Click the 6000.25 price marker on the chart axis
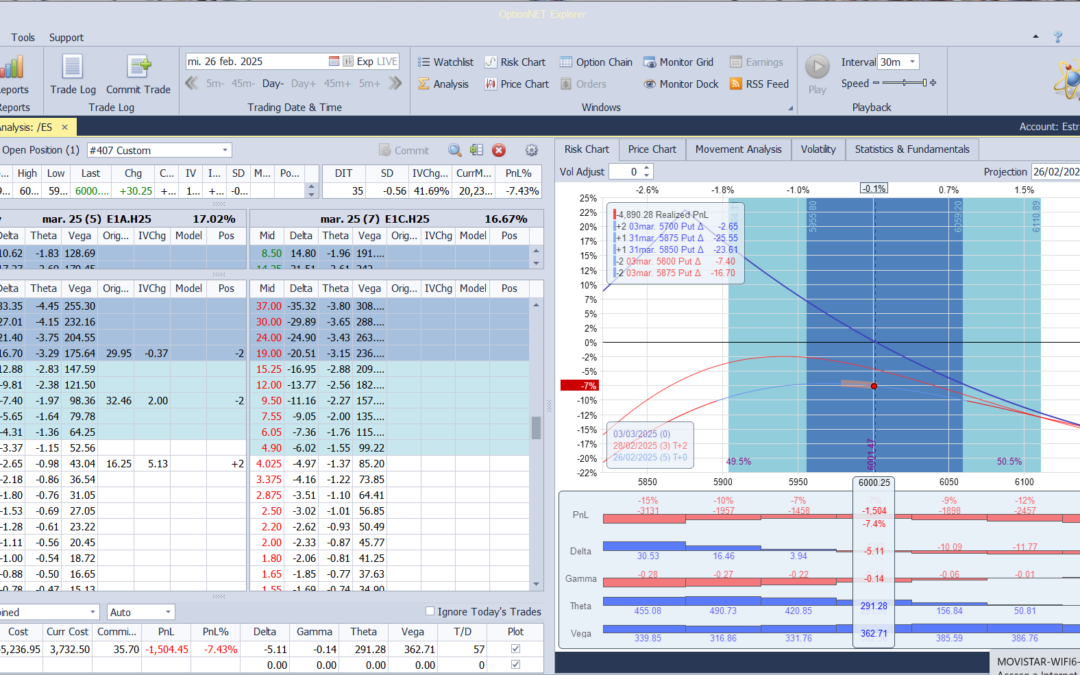 874,483
